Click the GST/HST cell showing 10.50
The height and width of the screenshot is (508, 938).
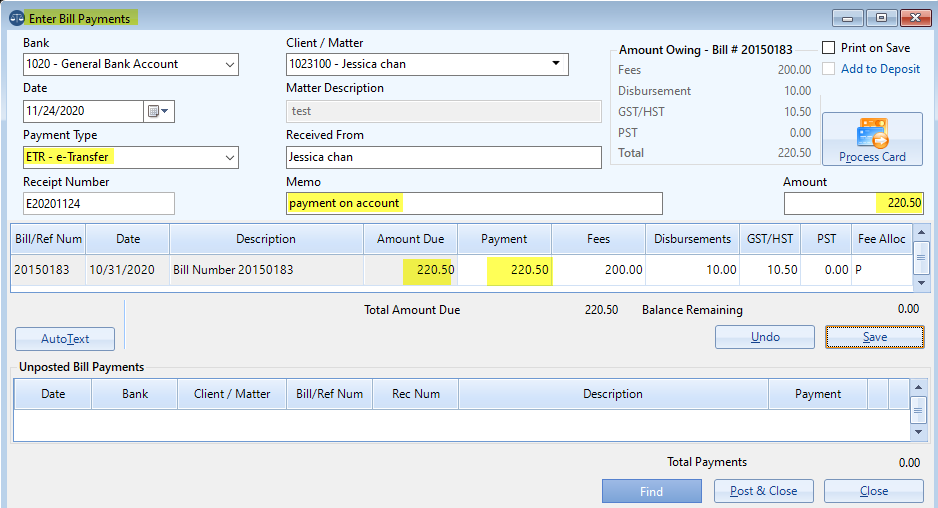point(770,270)
